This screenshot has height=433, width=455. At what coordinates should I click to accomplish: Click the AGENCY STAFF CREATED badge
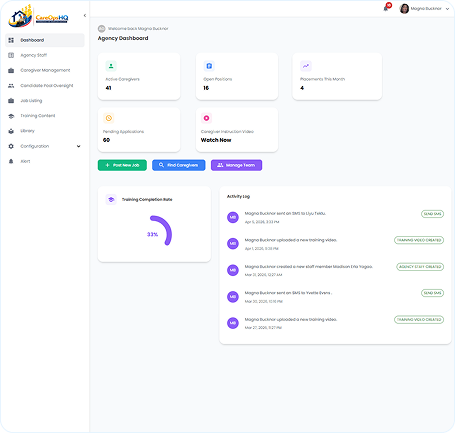420,267
